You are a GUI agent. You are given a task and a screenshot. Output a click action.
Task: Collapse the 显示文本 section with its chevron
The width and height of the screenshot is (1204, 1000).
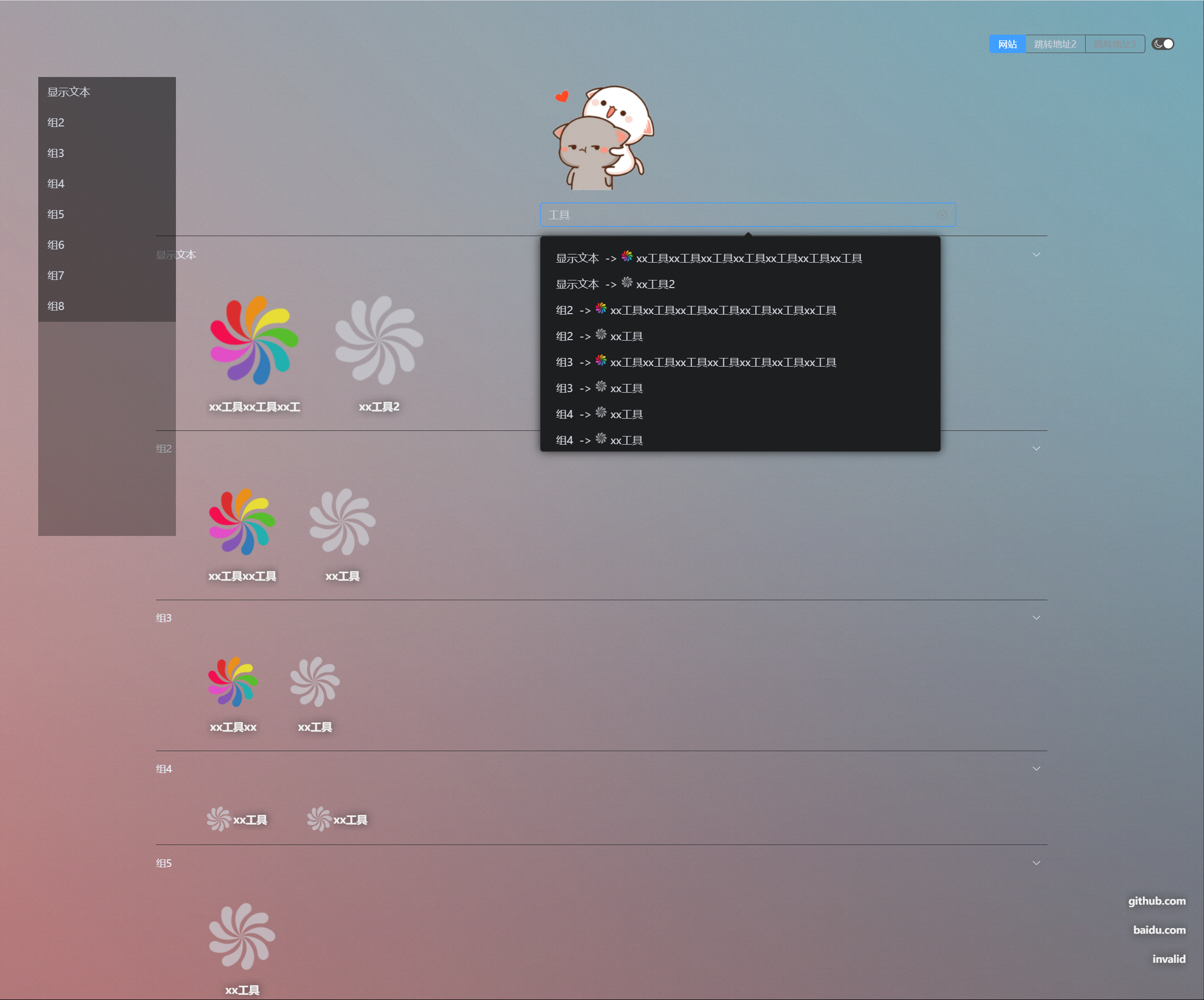(1036, 254)
